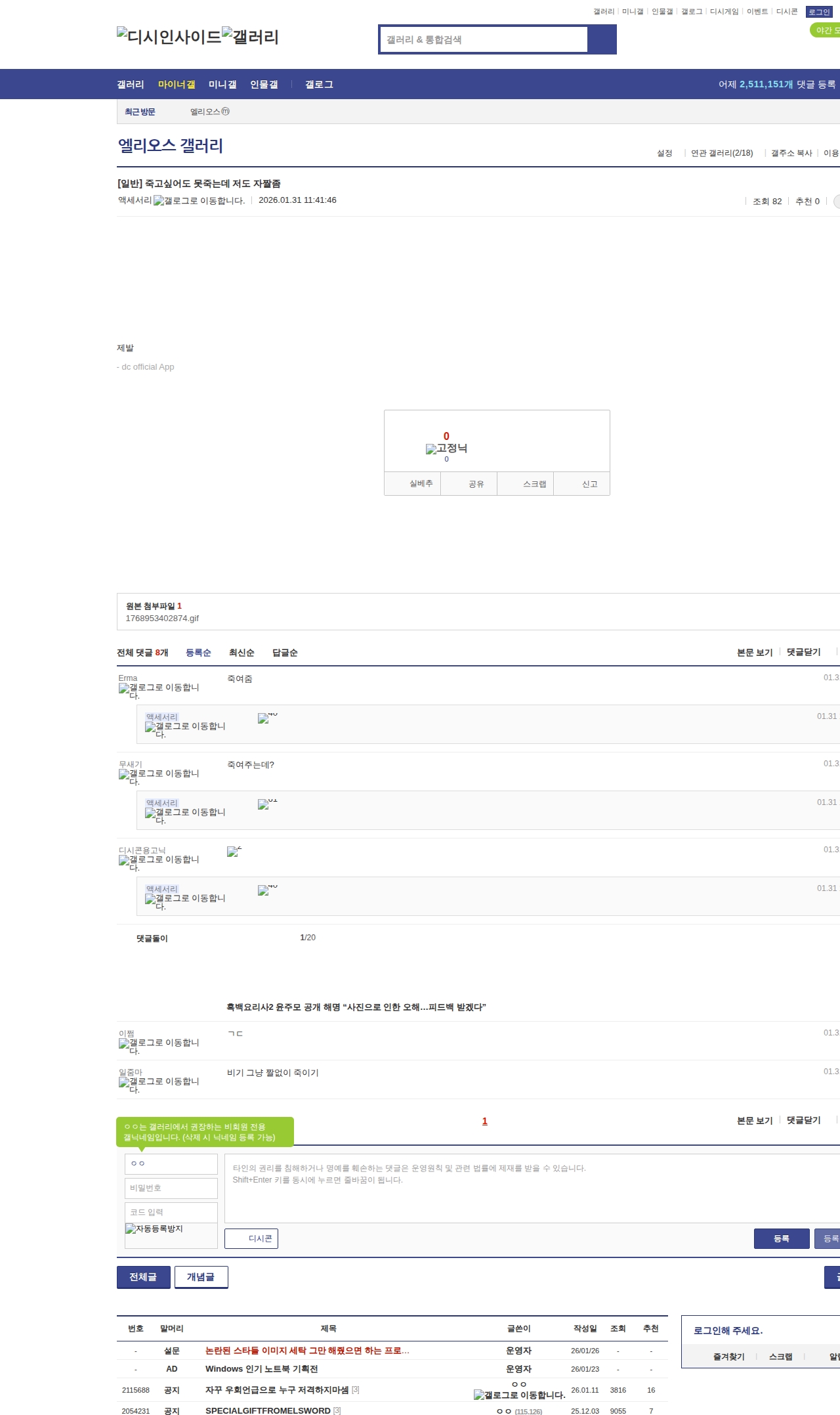Click the 개념글 button
Image resolution: width=840 pixels, height=1415 pixels.
coord(201,1277)
